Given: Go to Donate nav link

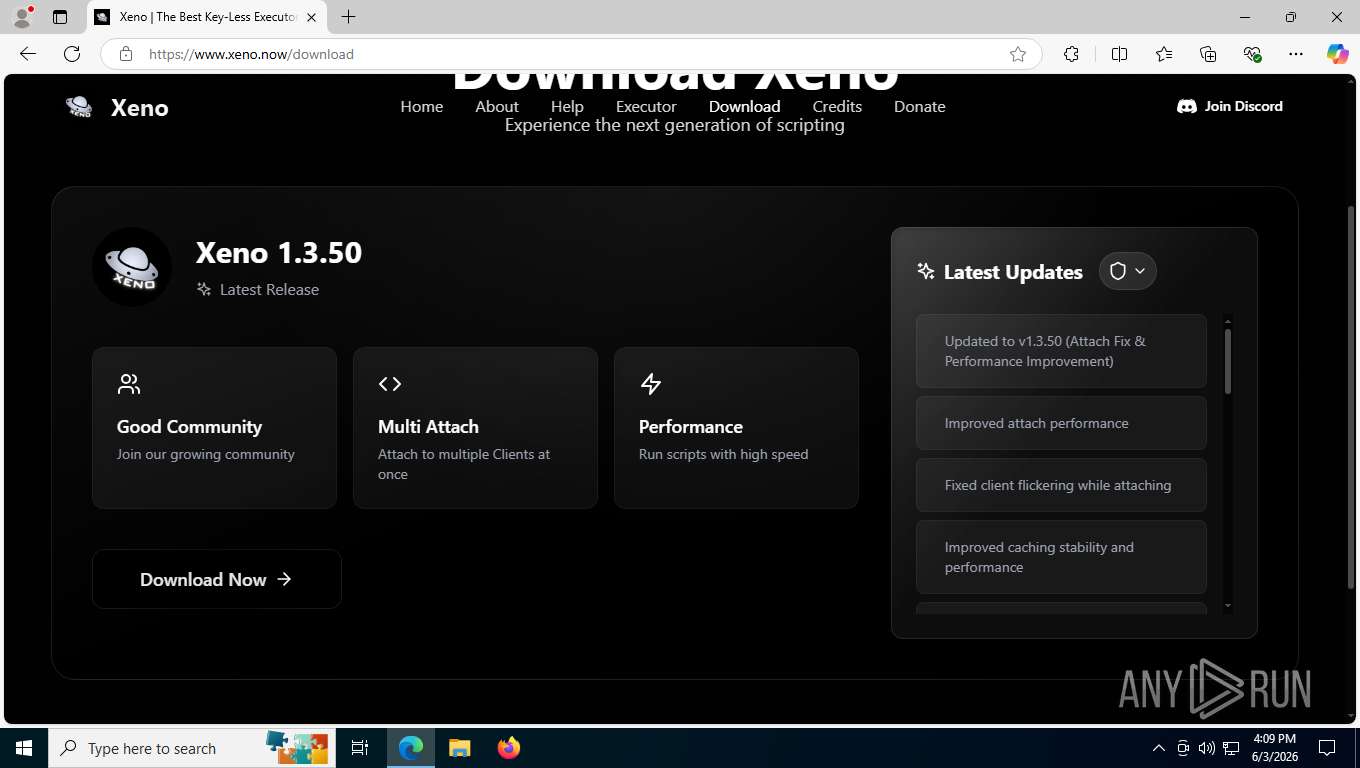Looking at the screenshot, I should [920, 106].
